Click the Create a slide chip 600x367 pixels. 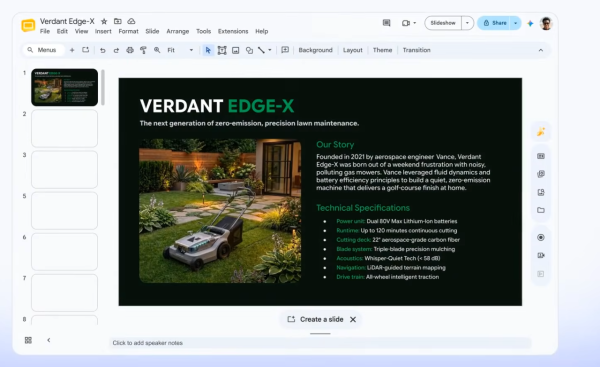click(x=316, y=320)
